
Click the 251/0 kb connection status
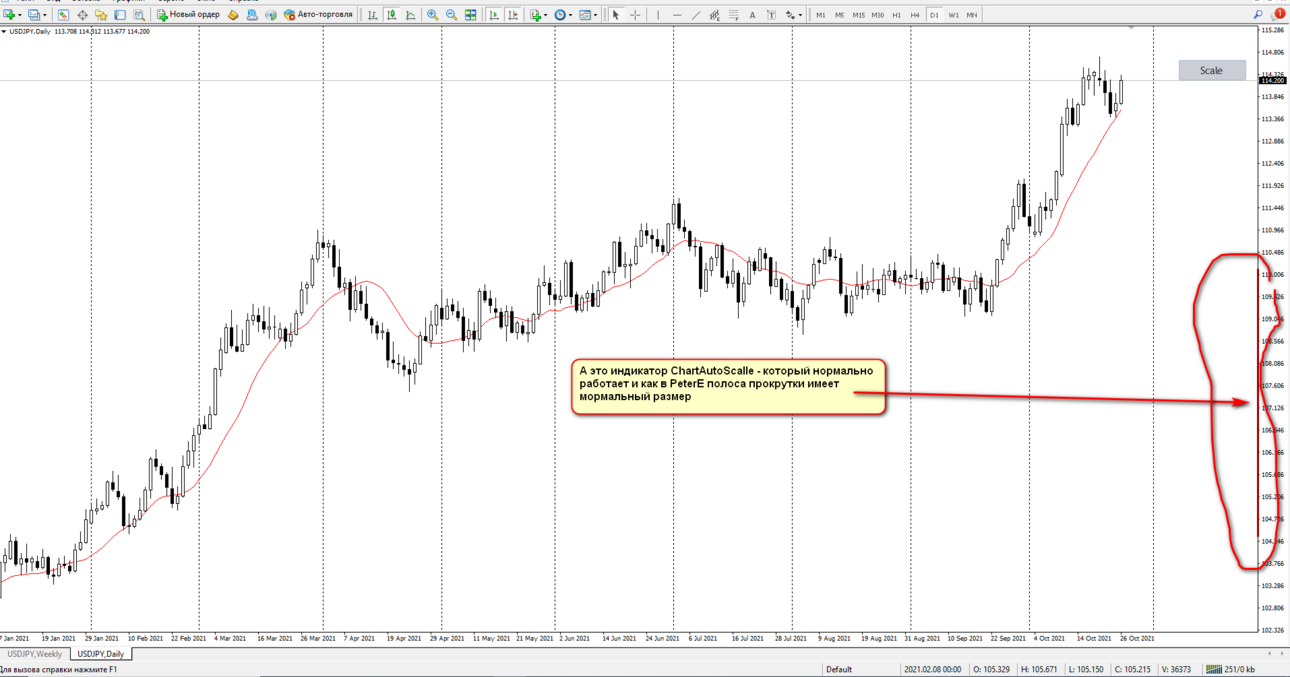coord(1230,669)
